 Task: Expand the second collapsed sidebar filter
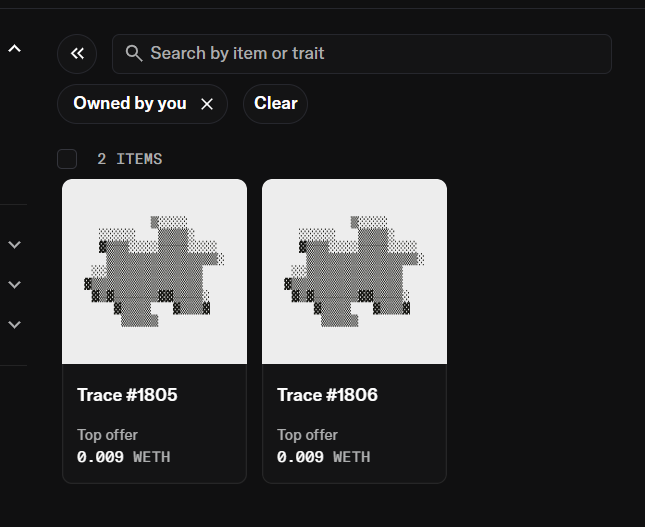pyautogui.click(x=14, y=285)
